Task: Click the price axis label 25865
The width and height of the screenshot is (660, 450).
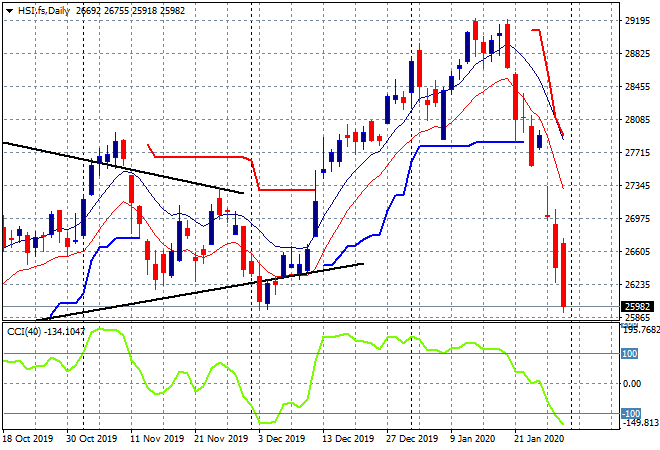Action: click(x=637, y=317)
